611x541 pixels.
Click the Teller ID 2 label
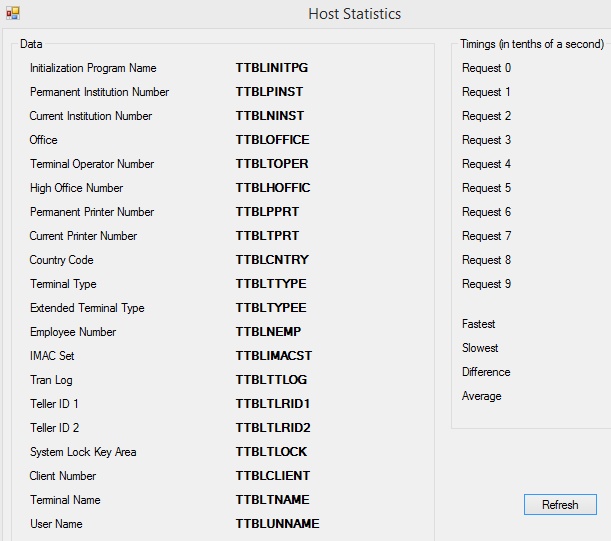[x=55, y=428]
